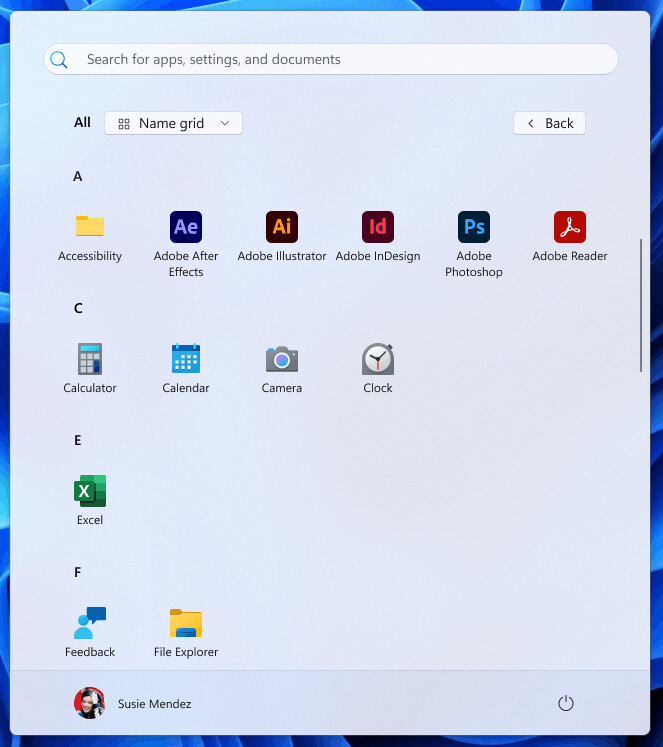Screen dimensions: 663x747
Task: Open Adobe Reader
Action: coord(570,236)
